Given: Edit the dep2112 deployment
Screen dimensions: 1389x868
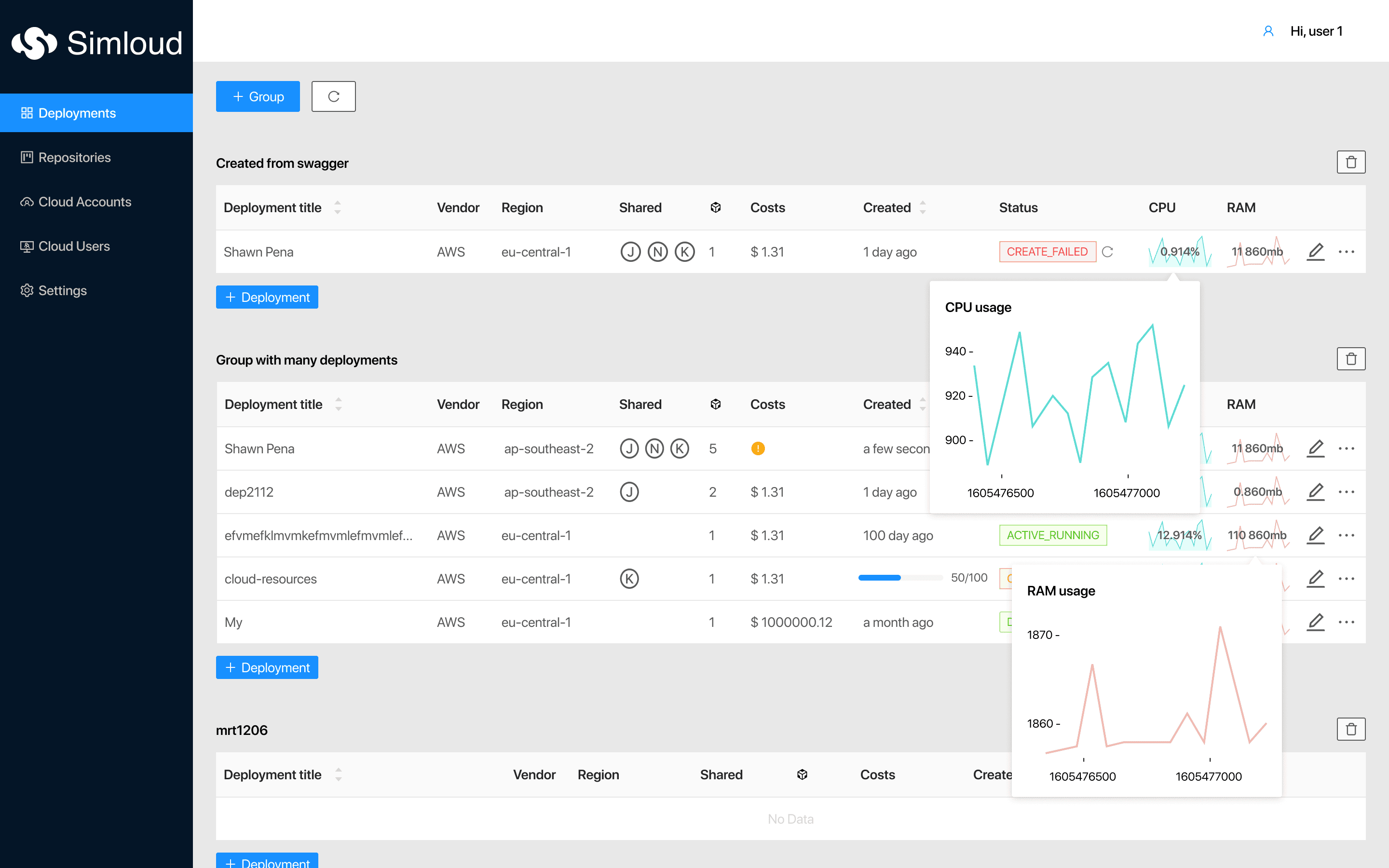Looking at the screenshot, I should pyautogui.click(x=1316, y=492).
